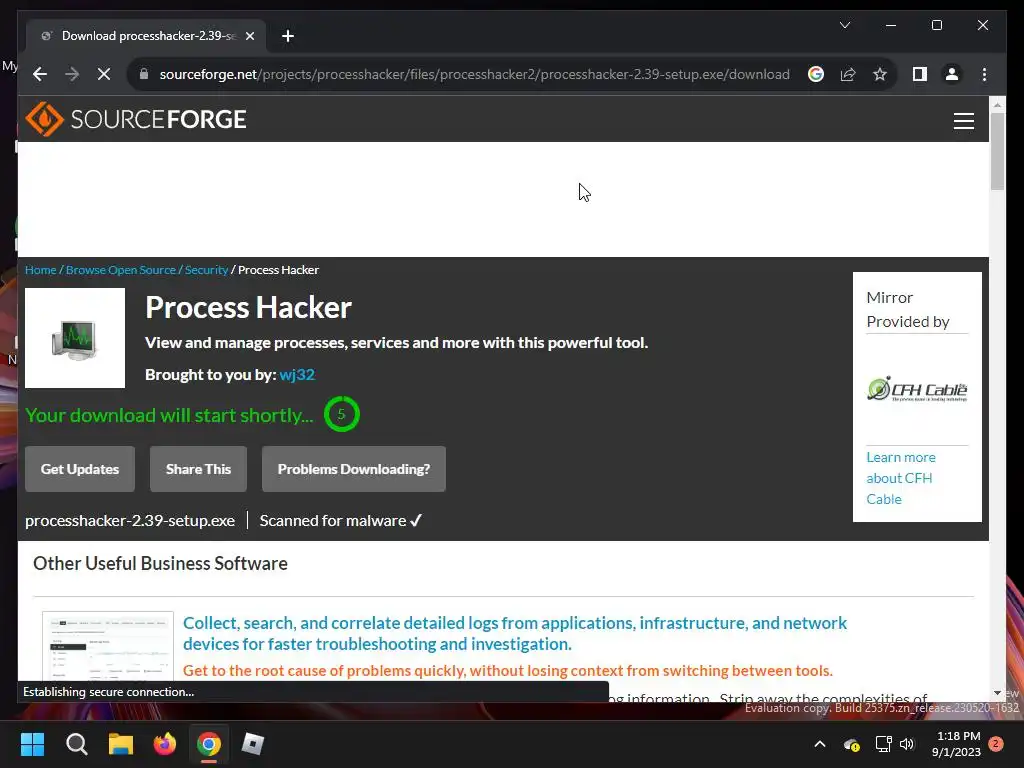Image resolution: width=1024 pixels, height=768 pixels.
Task: Open the notifications badge
Action: point(996,744)
